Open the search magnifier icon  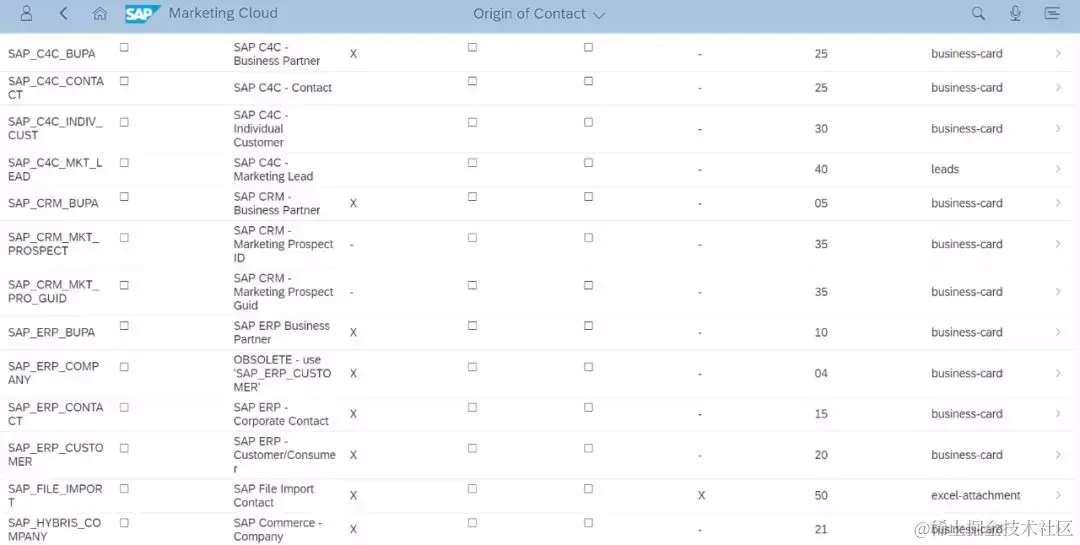pyautogui.click(x=978, y=13)
